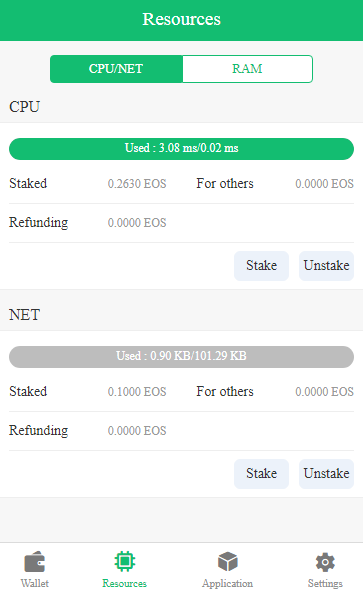Click the Application label text

coord(228,584)
